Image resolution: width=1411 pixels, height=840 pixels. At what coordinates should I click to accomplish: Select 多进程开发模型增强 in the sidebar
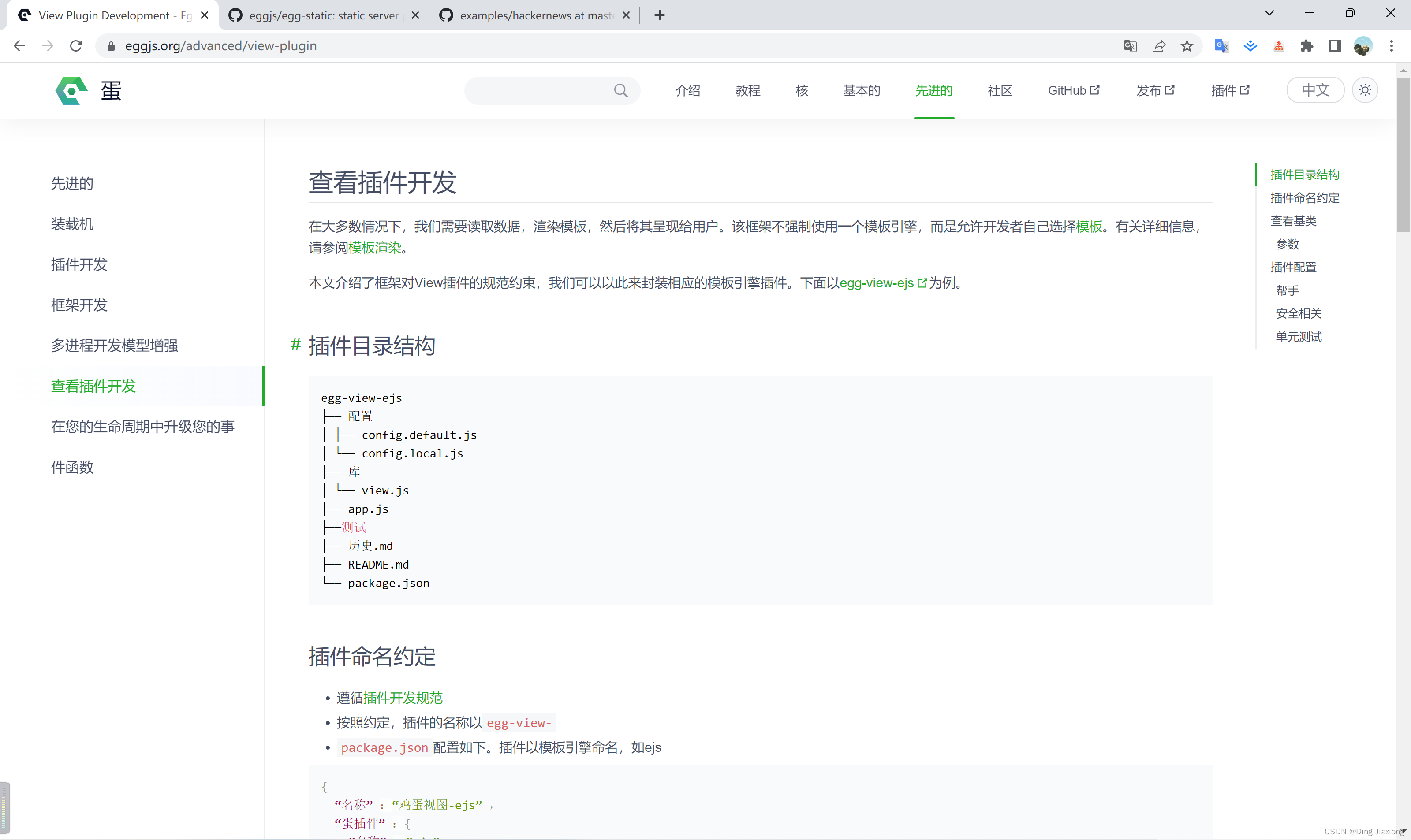114,345
